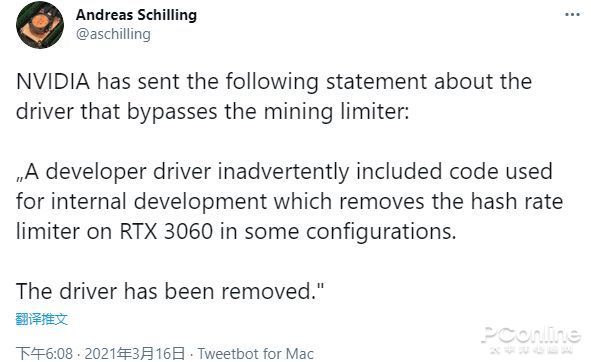Select the text "RTX 3060" in the tweet
Screen dimensions: 591x362
pyautogui.click(x=166, y=232)
